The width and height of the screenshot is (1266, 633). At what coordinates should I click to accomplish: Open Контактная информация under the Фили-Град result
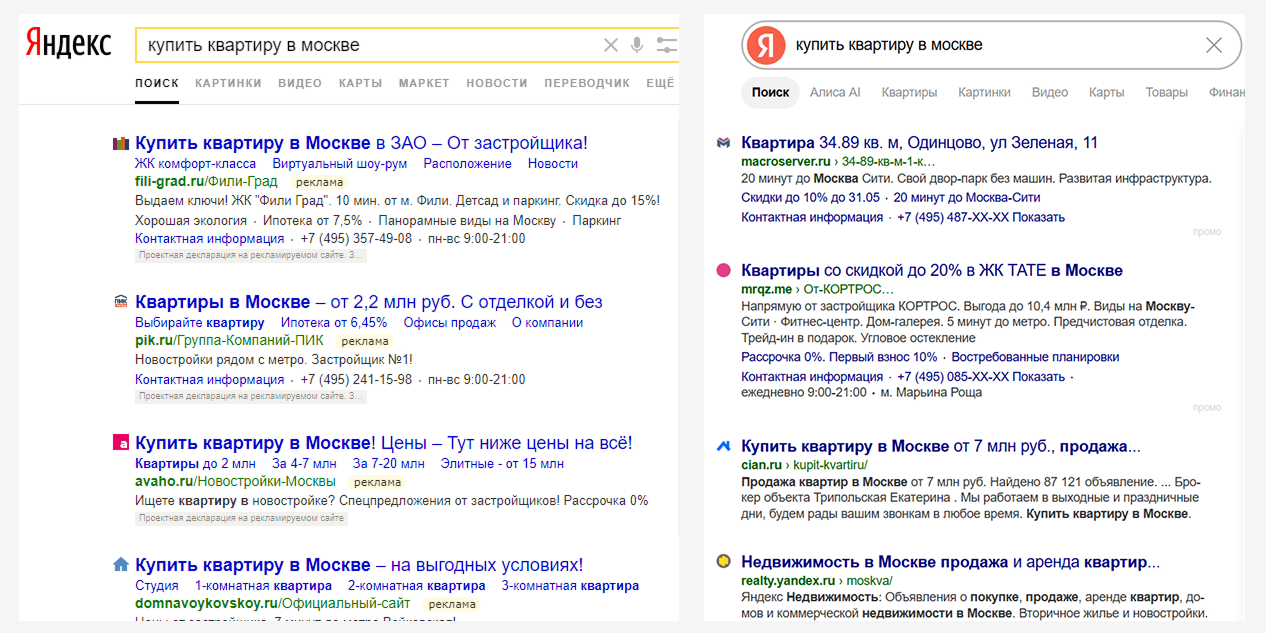210,239
